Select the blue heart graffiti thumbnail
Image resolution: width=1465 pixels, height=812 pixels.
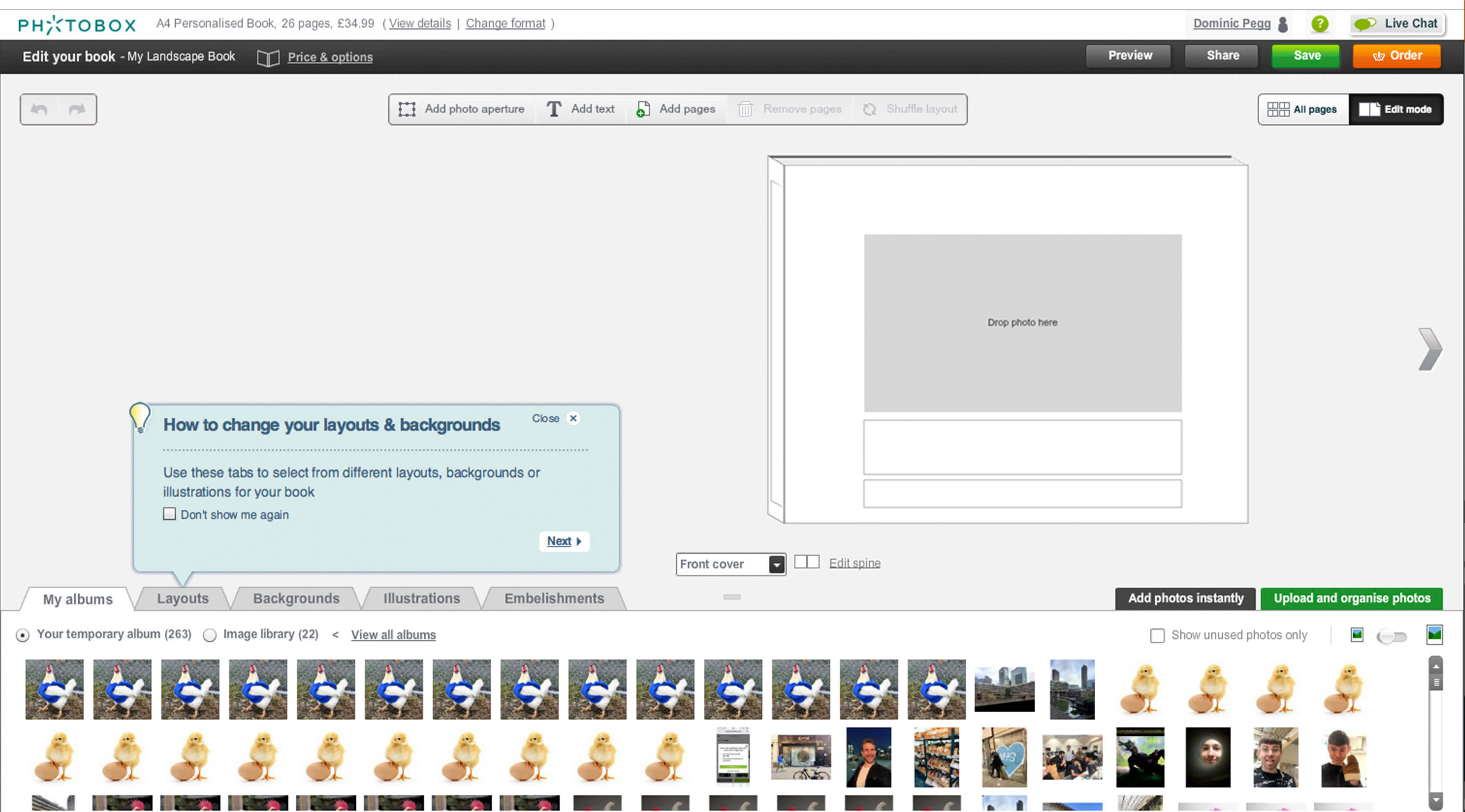[1004, 757]
